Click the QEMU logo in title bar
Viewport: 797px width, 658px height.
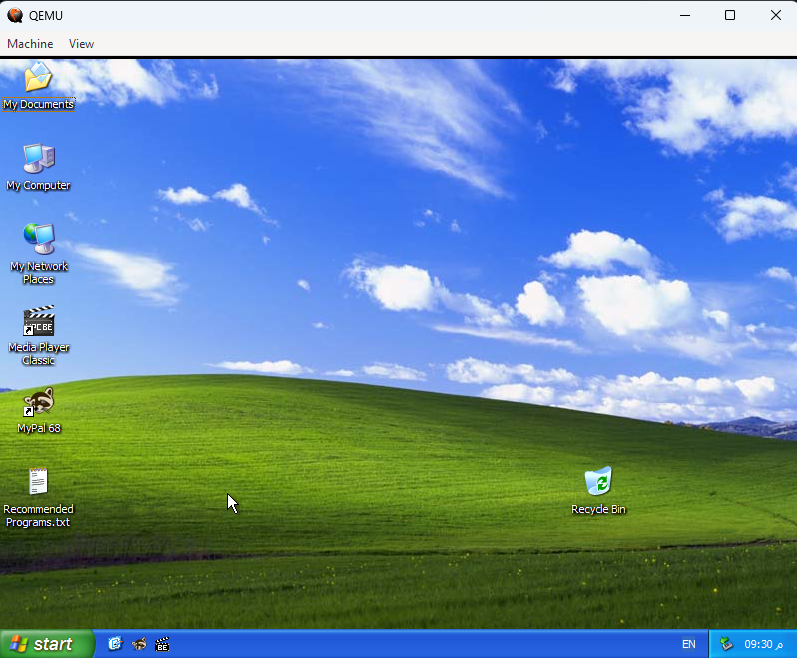pyautogui.click(x=15, y=15)
